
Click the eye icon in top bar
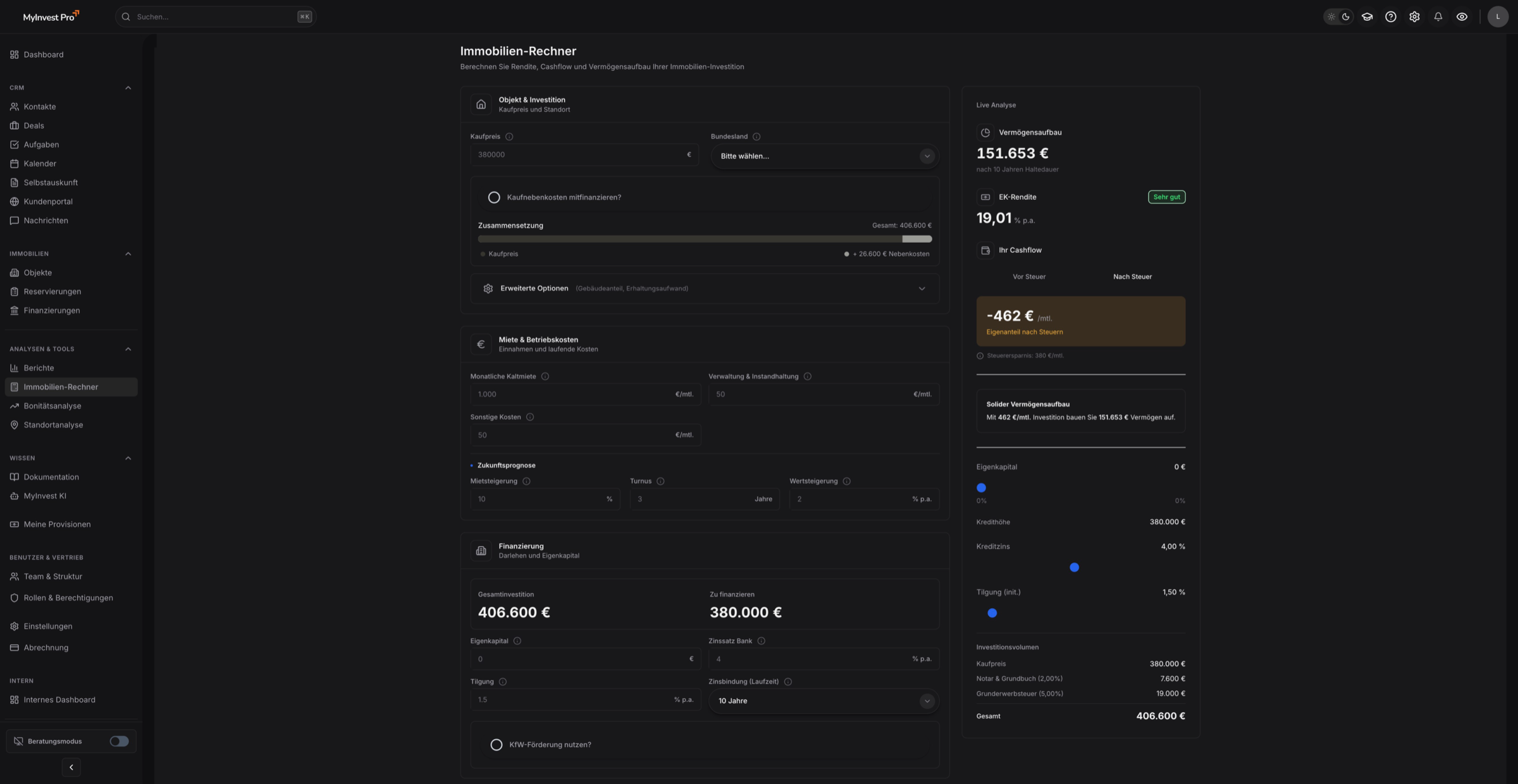pos(1462,17)
